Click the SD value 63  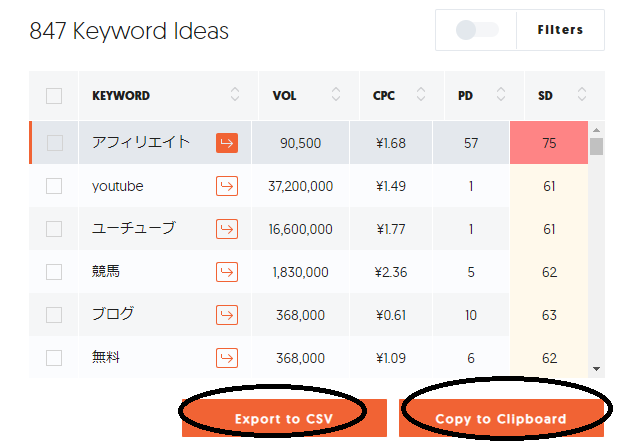coord(549,315)
